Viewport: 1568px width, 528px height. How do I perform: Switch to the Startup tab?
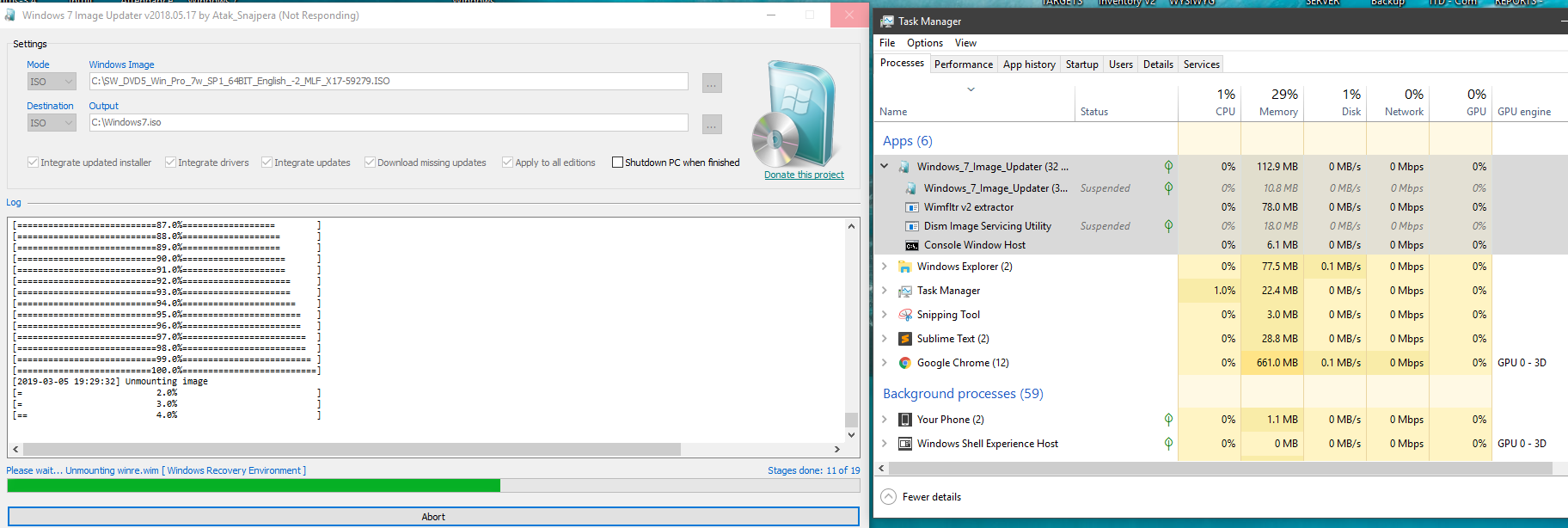(x=1082, y=64)
